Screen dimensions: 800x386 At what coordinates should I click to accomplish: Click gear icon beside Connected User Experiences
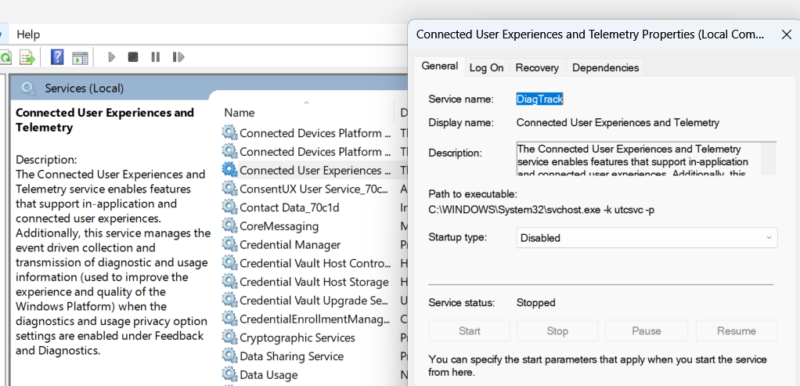point(230,170)
